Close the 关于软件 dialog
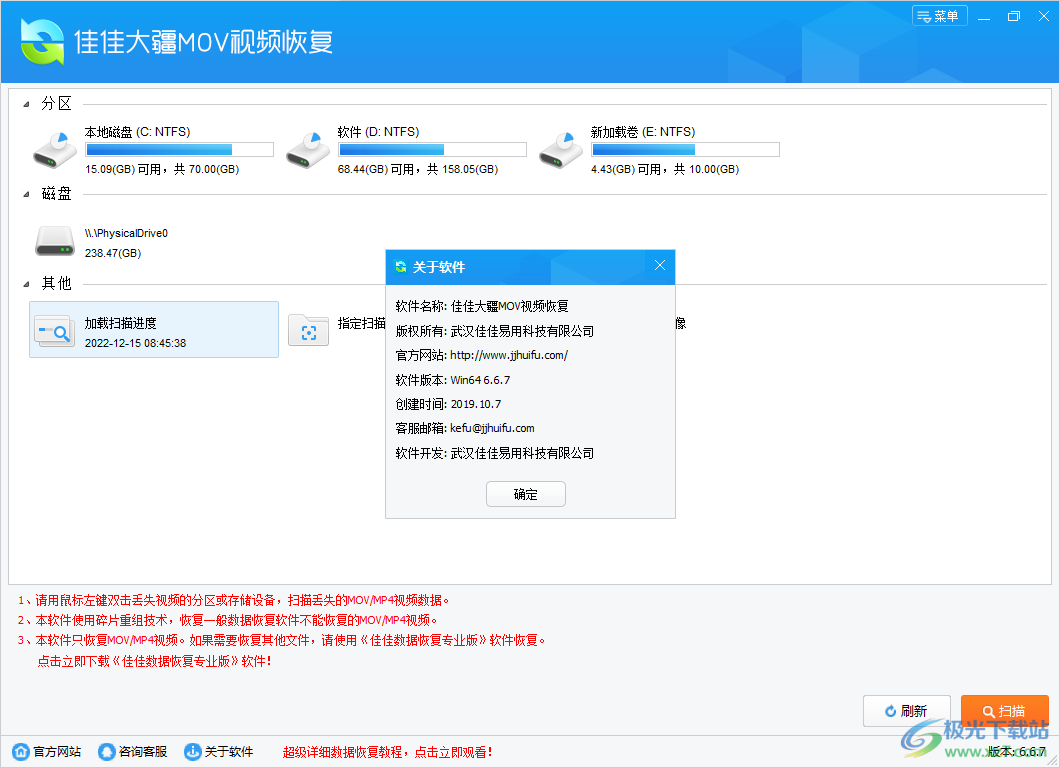1060x768 pixels. click(x=660, y=265)
